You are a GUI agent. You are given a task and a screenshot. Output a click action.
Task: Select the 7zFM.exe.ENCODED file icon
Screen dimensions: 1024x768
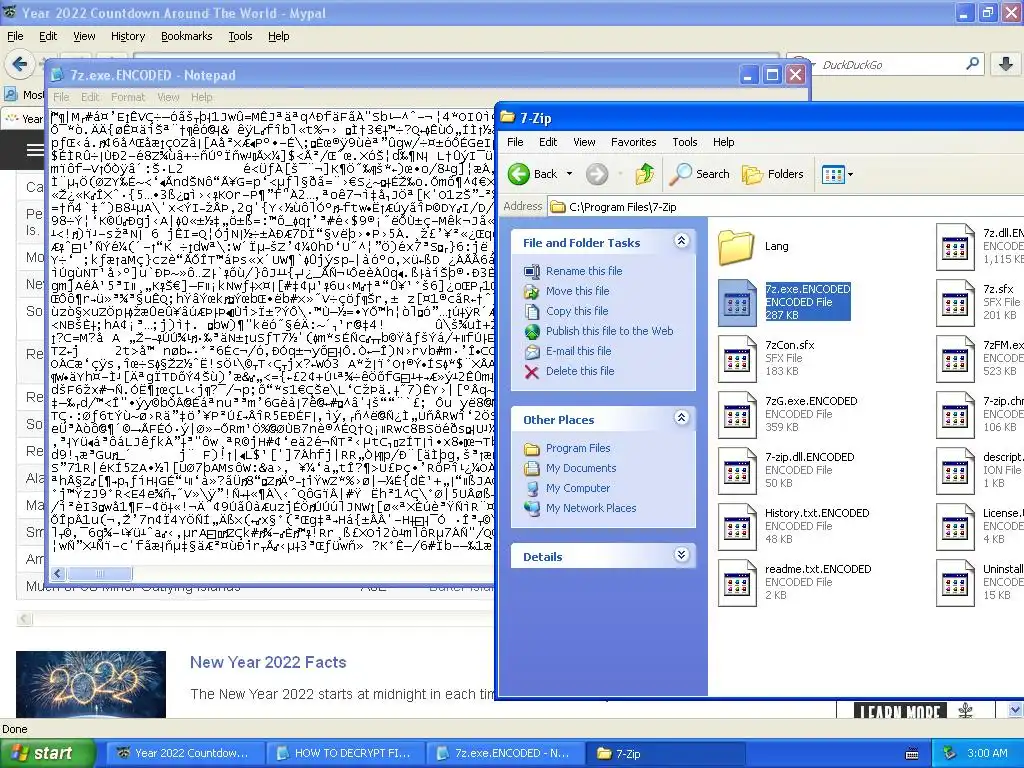955,359
